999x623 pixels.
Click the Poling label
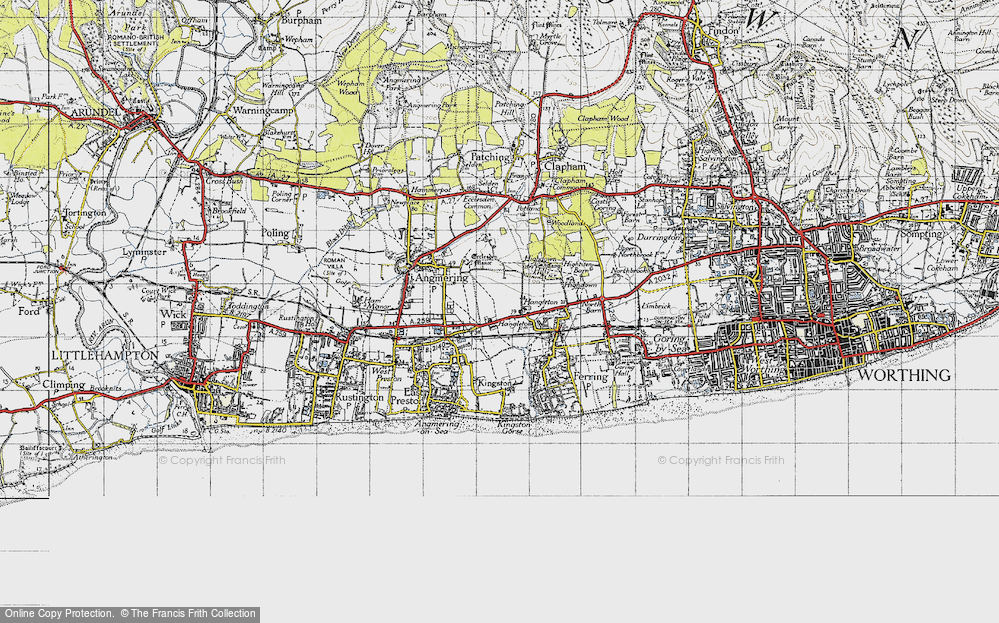(x=275, y=234)
